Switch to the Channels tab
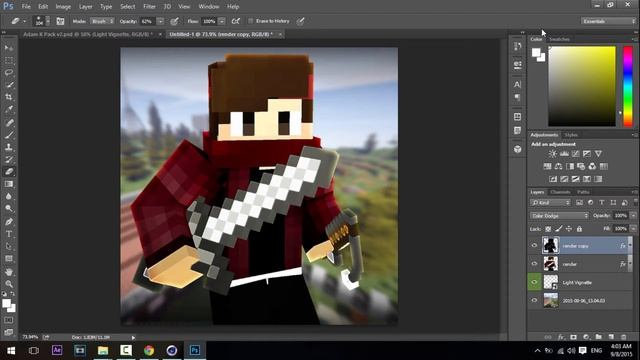The image size is (640, 360). pos(560,192)
